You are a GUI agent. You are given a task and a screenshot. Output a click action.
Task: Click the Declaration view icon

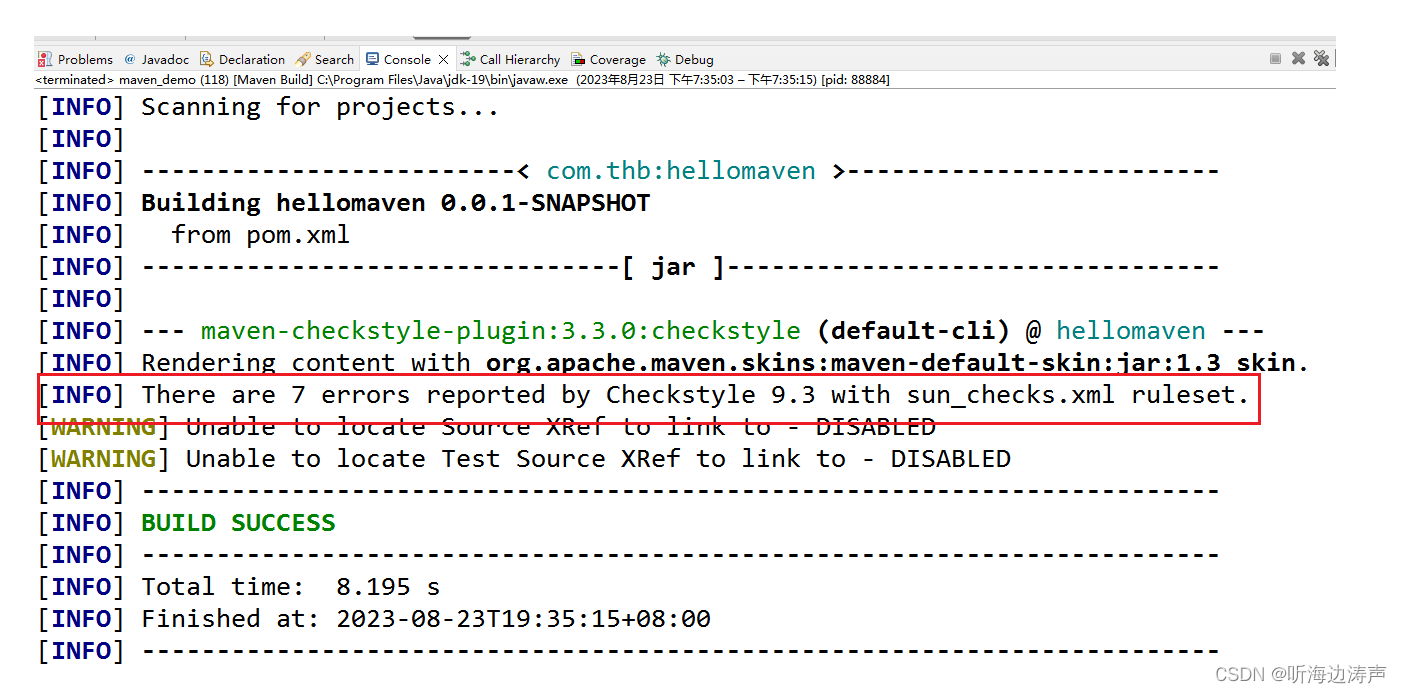coord(206,58)
